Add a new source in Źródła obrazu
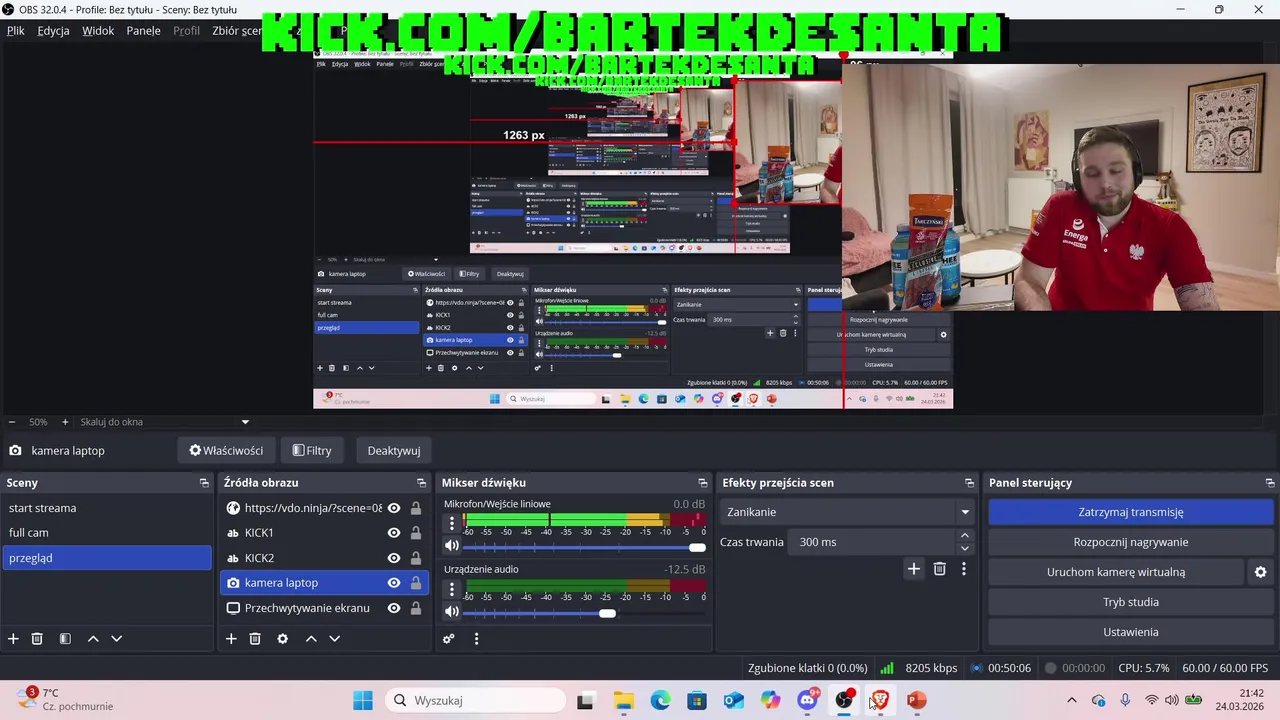The image size is (1280, 720). (x=231, y=639)
